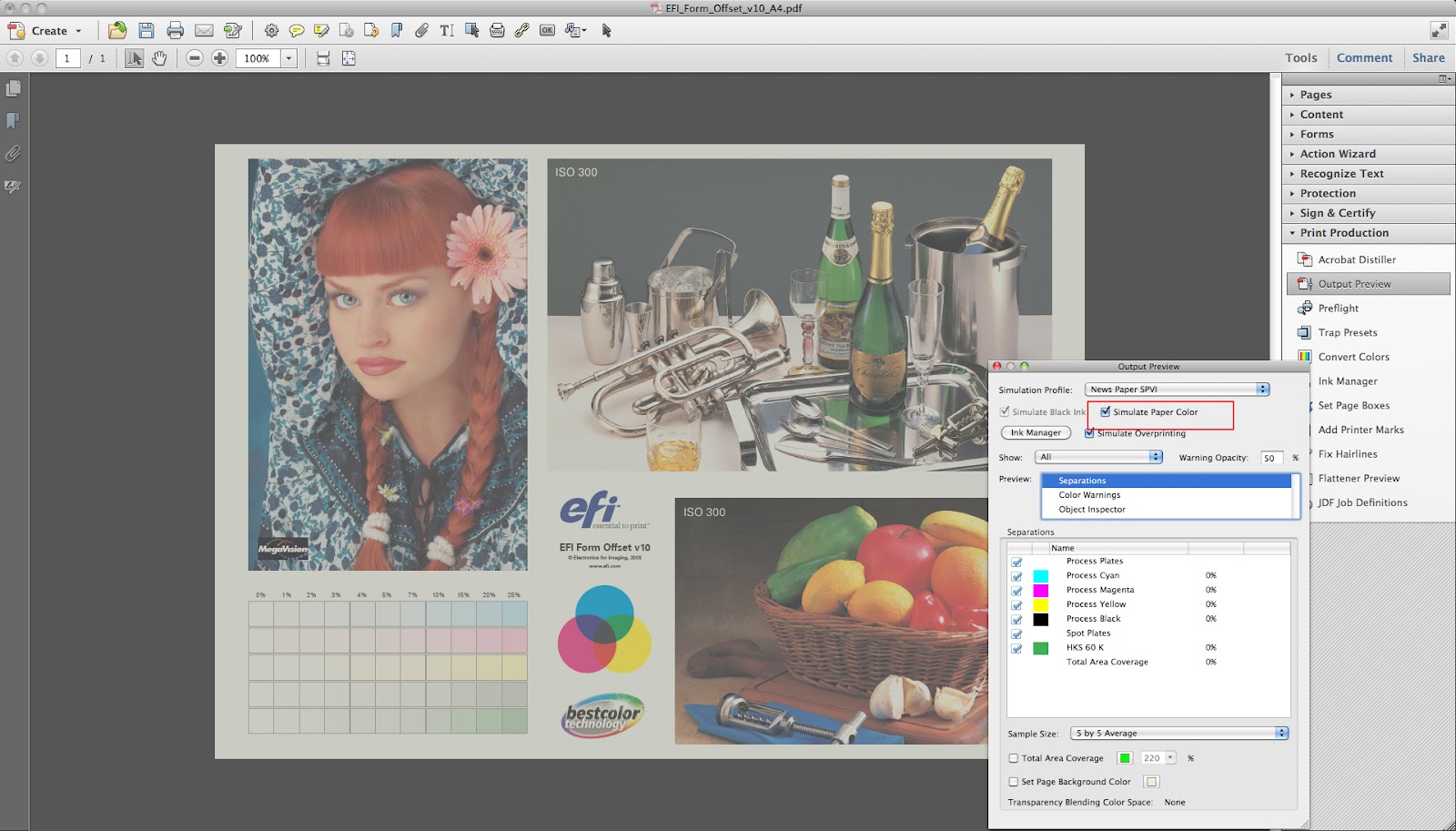Open the Page Thumbnails sidebar icon

click(13, 89)
